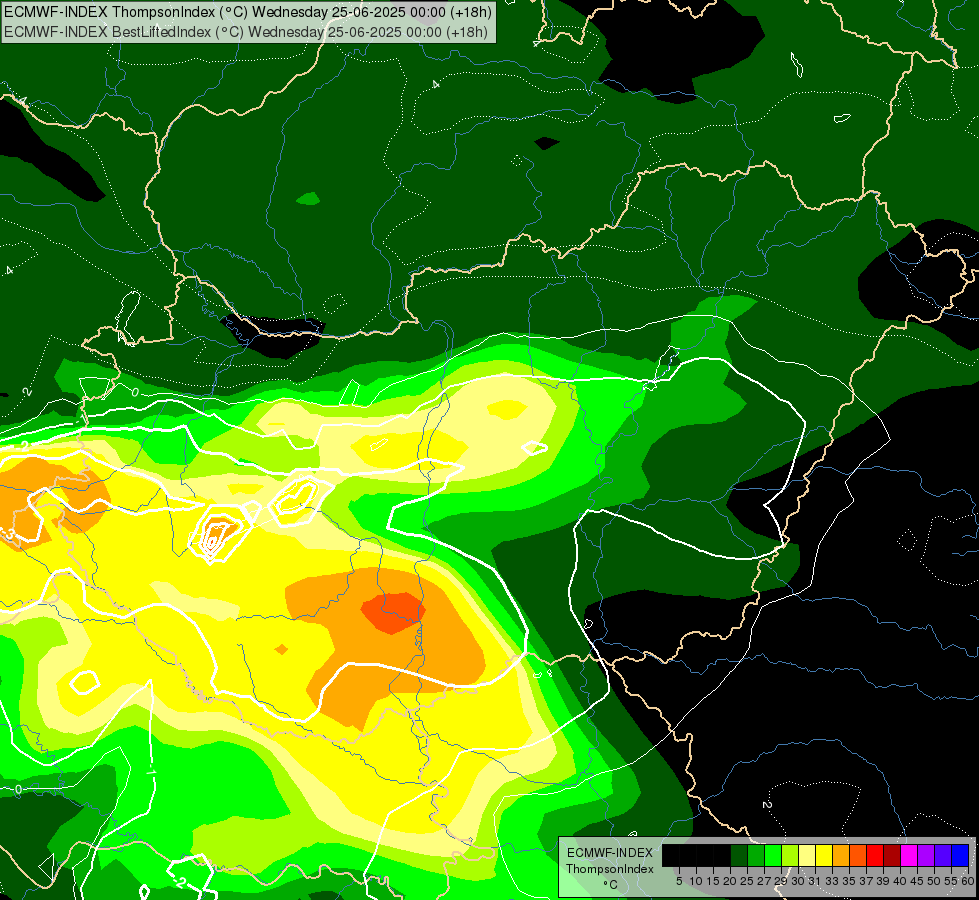
Task: Select the red-orange 35-37 legend swatch
Action: pyautogui.click(x=858, y=855)
